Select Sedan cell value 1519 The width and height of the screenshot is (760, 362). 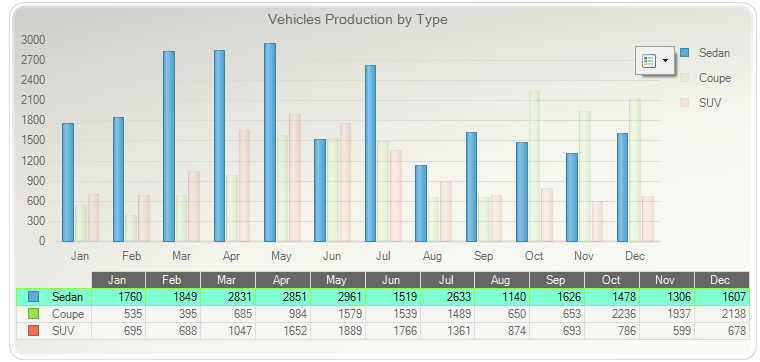pyautogui.click(x=393, y=297)
